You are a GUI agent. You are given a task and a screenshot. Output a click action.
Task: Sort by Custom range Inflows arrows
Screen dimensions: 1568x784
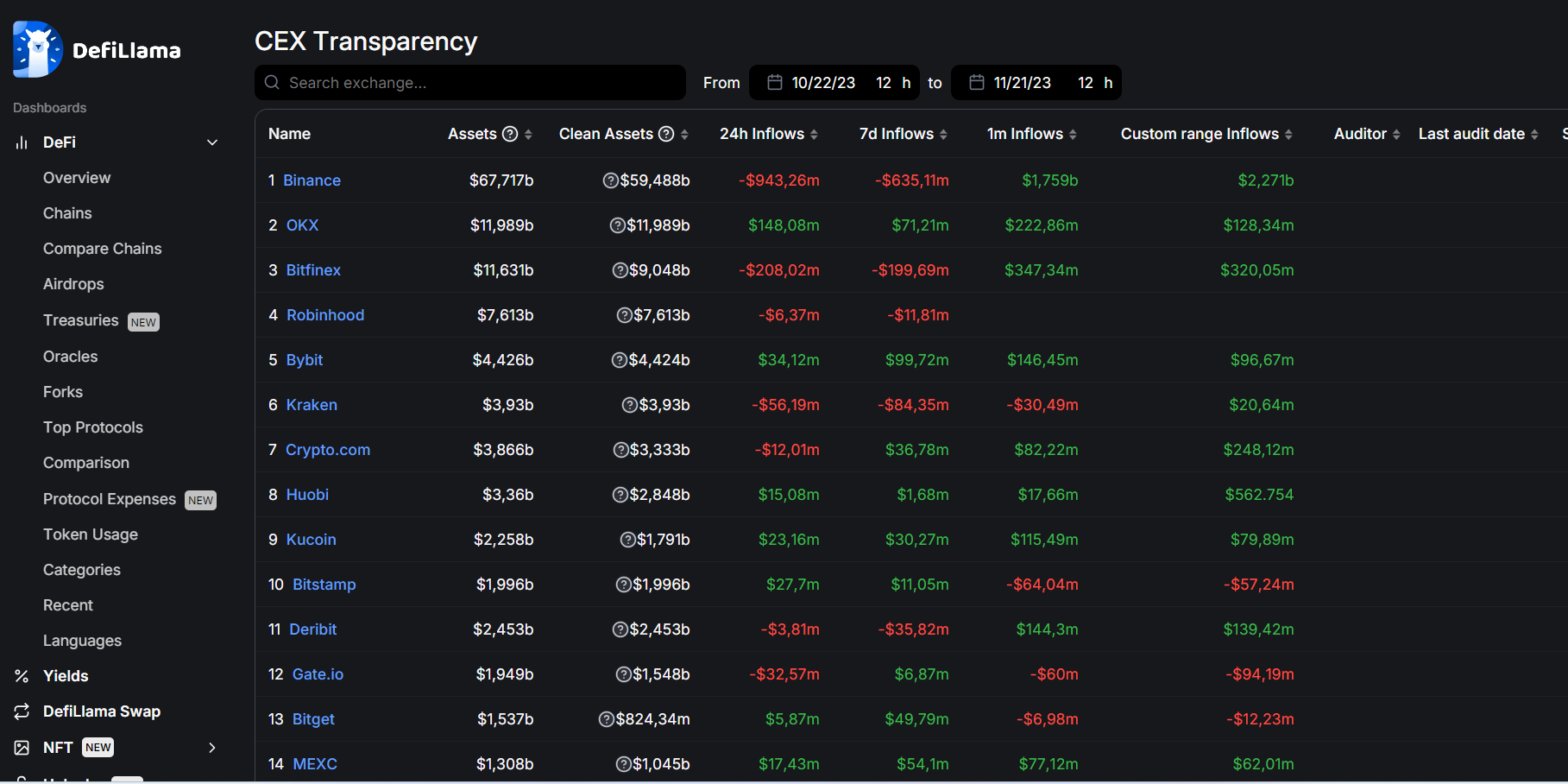coord(1288,135)
